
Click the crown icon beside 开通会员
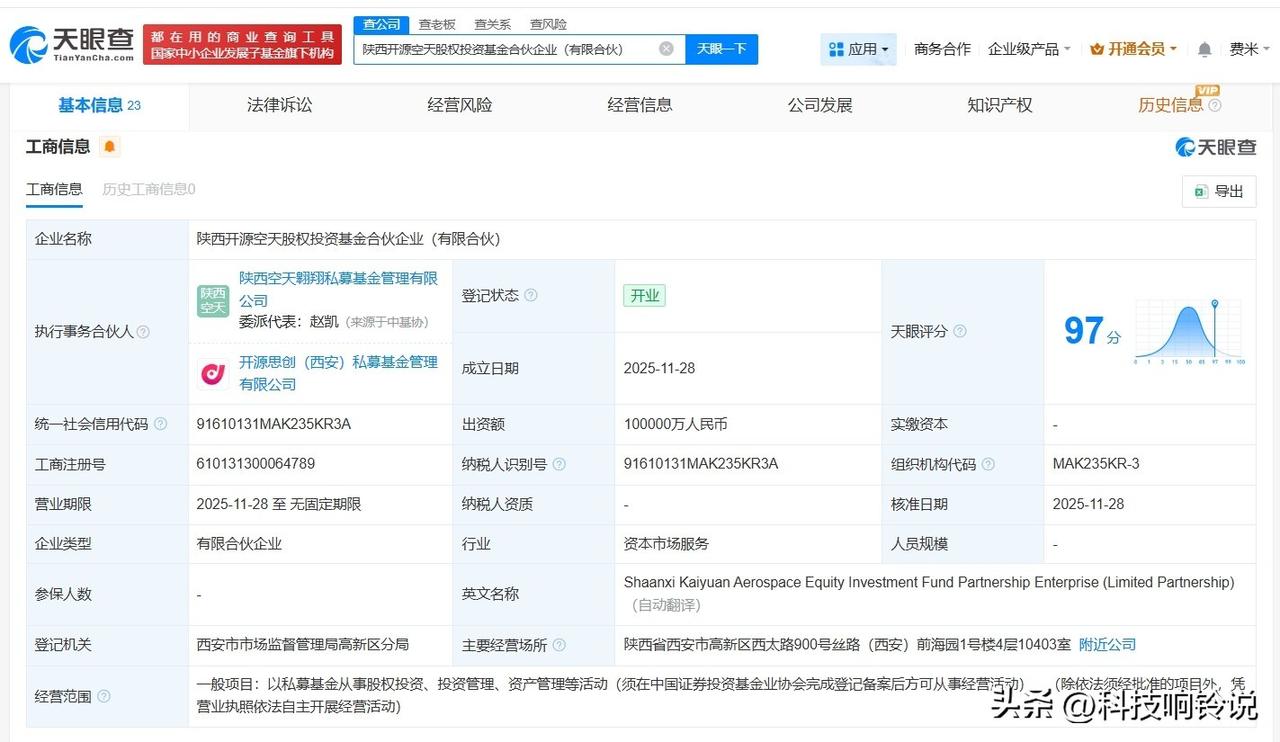point(1097,48)
